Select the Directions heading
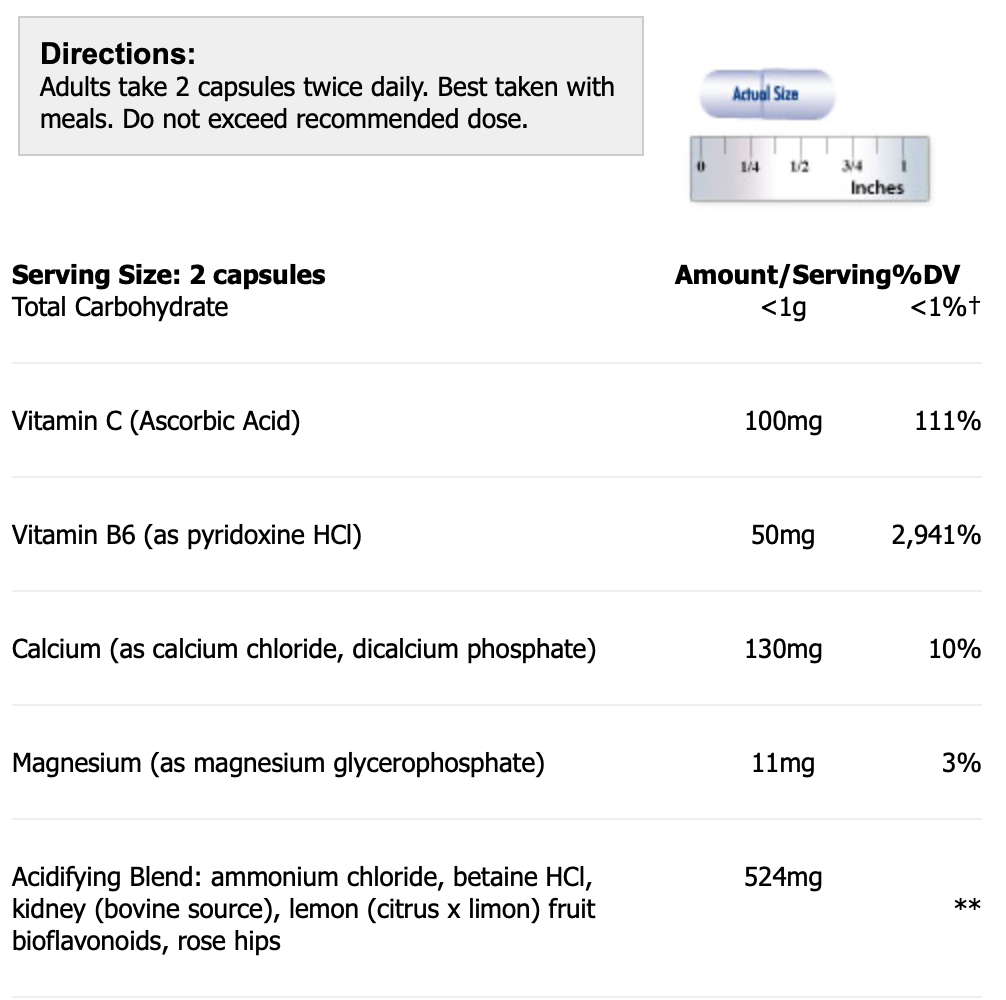1006x1000 pixels. pos(118,54)
